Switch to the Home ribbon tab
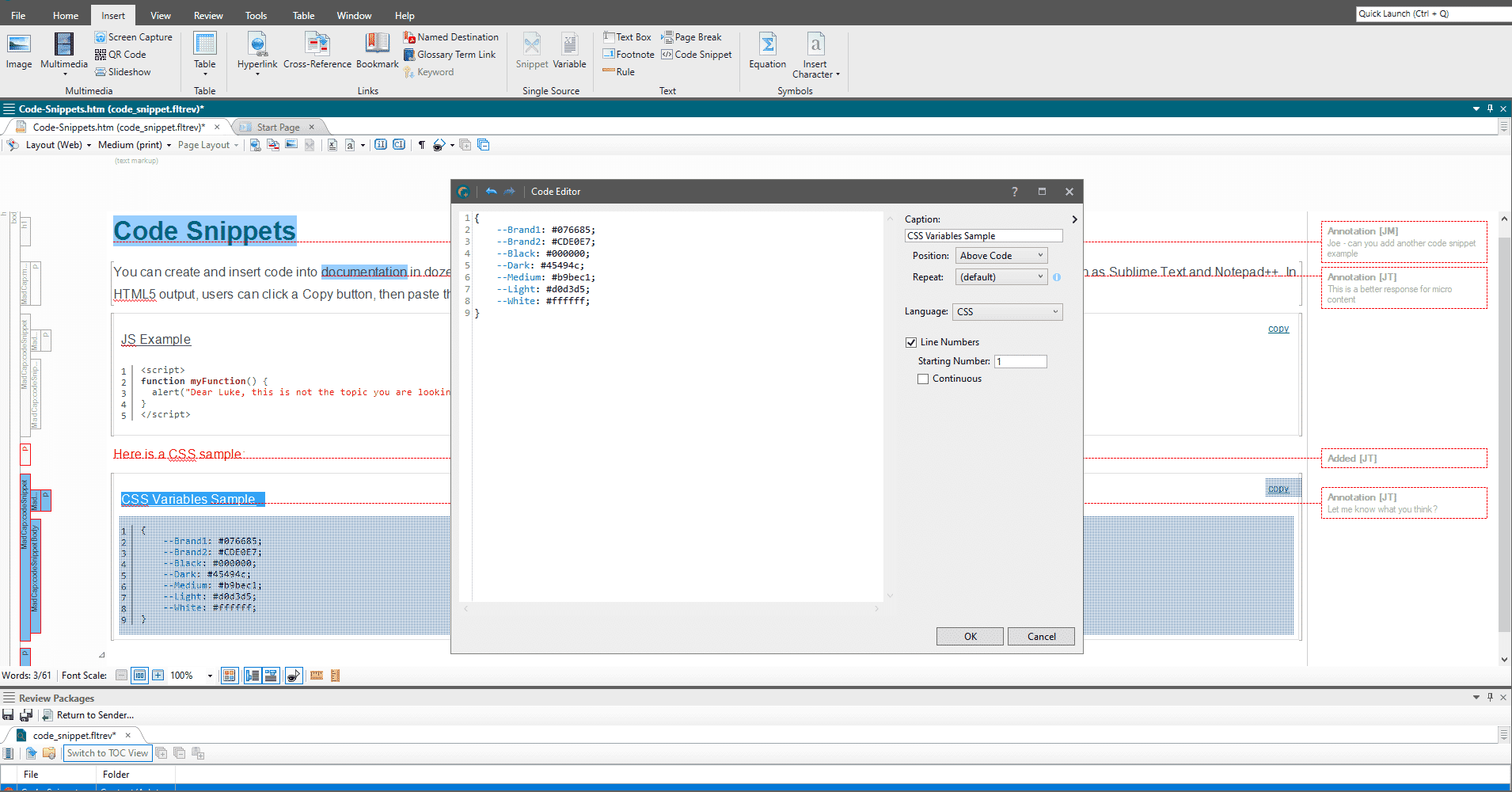1512x792 pixels. [x=66, y=16]
